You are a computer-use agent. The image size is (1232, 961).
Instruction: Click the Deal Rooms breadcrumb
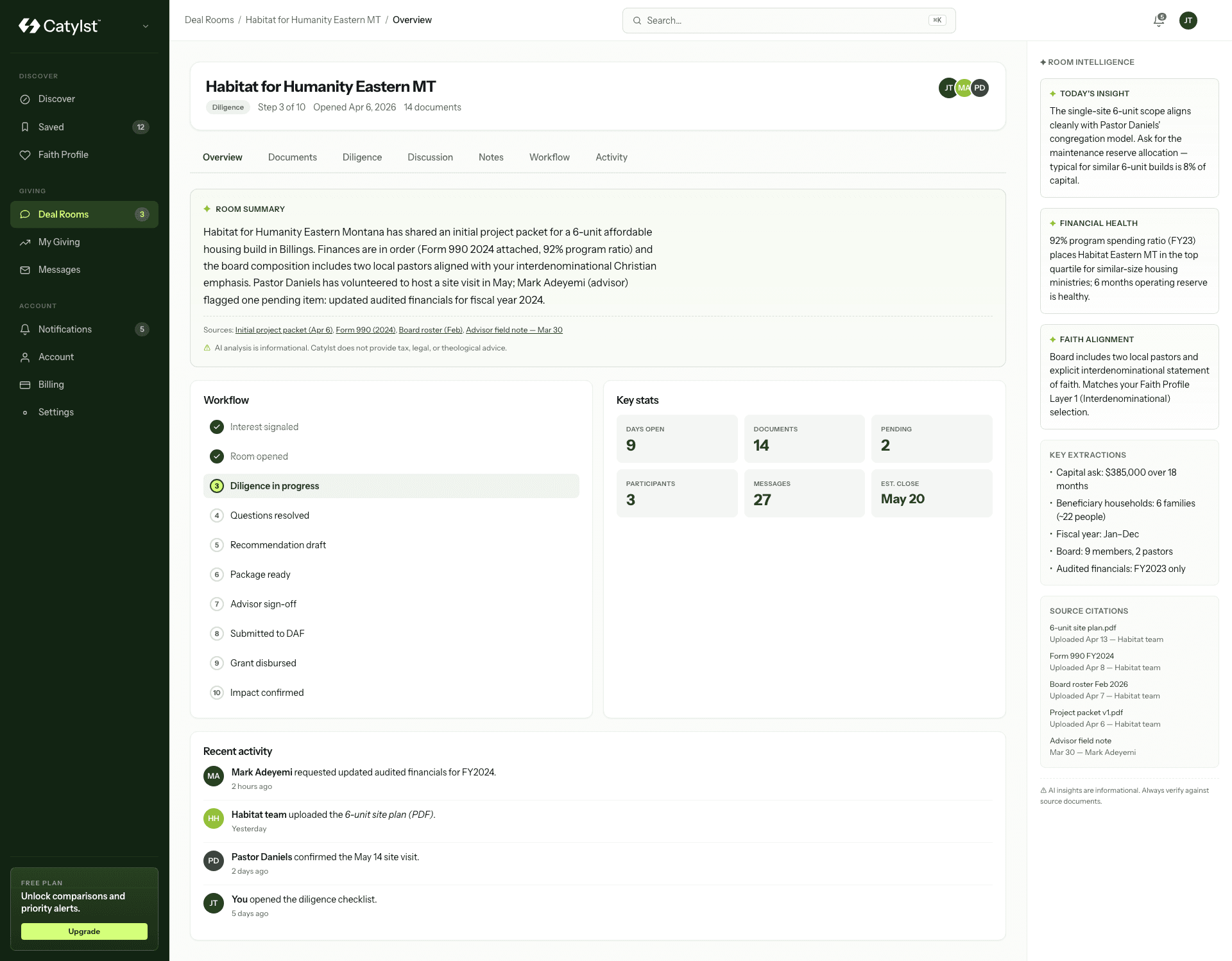(x=209, y=20)
